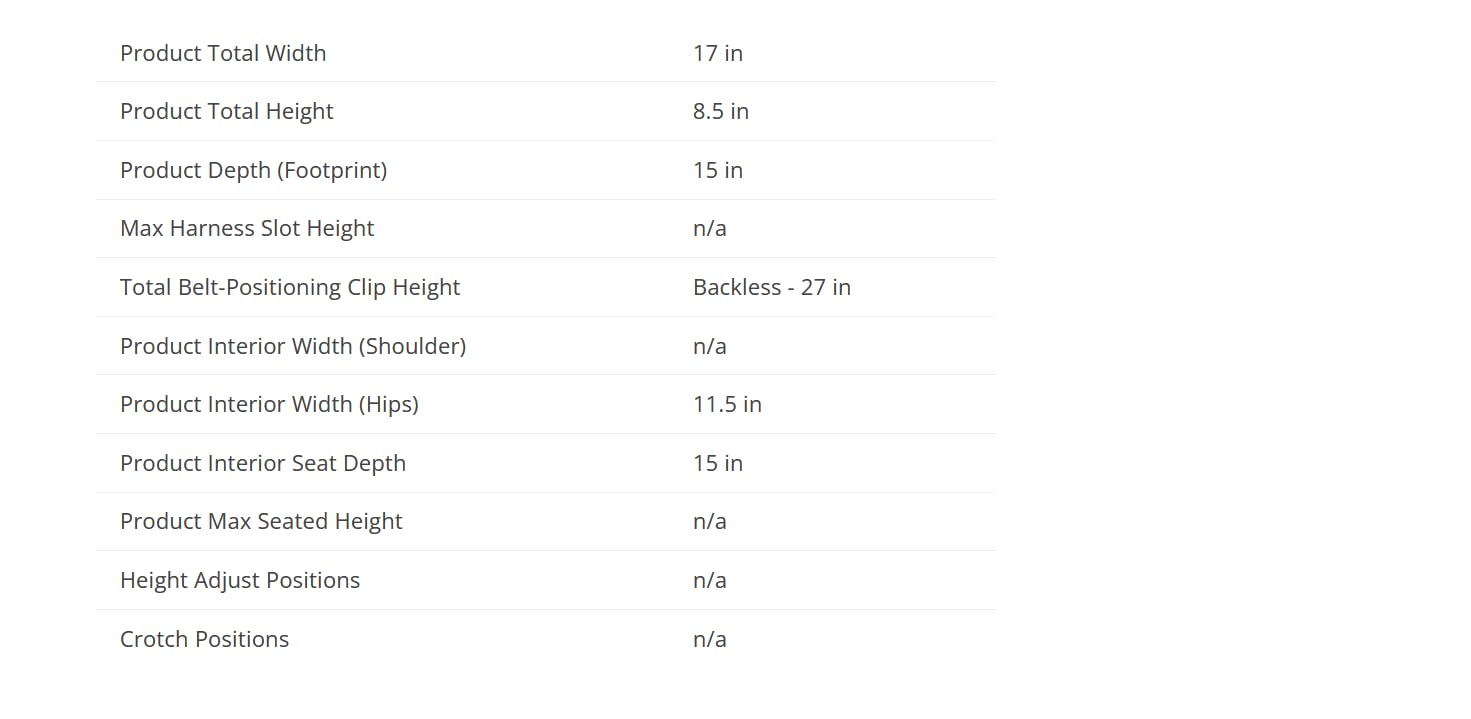The height and width of the screenshot is (719, 1471).
Task: Select the "8.5 in" height value
Action: [721, 111]
